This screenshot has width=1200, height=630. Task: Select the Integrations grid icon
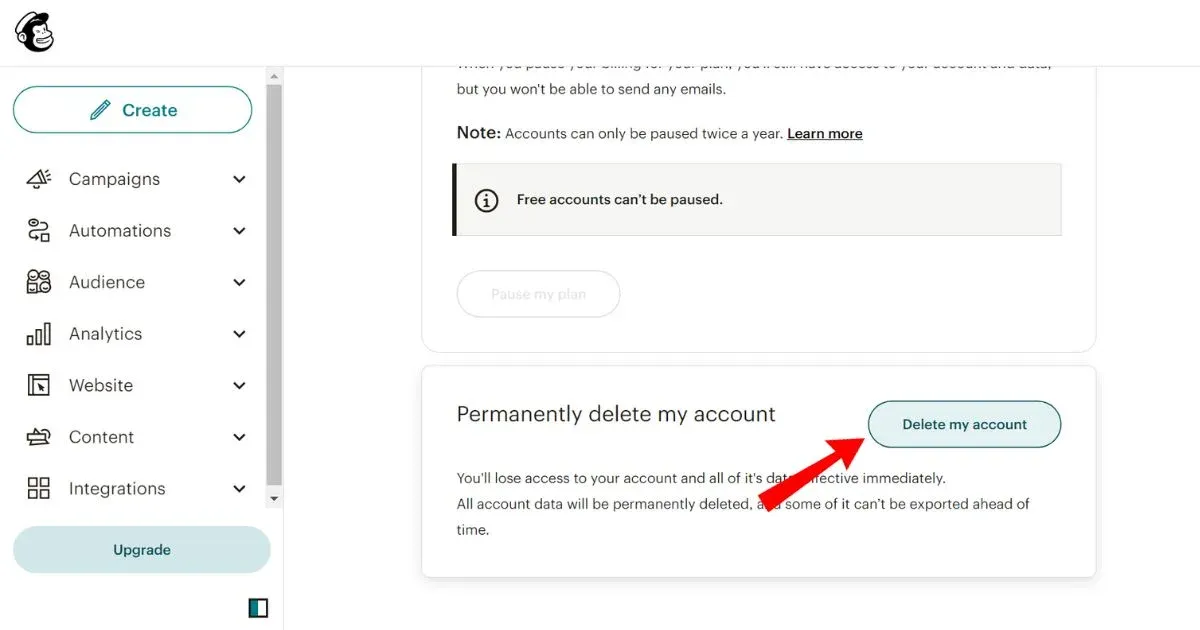[38, 488]
